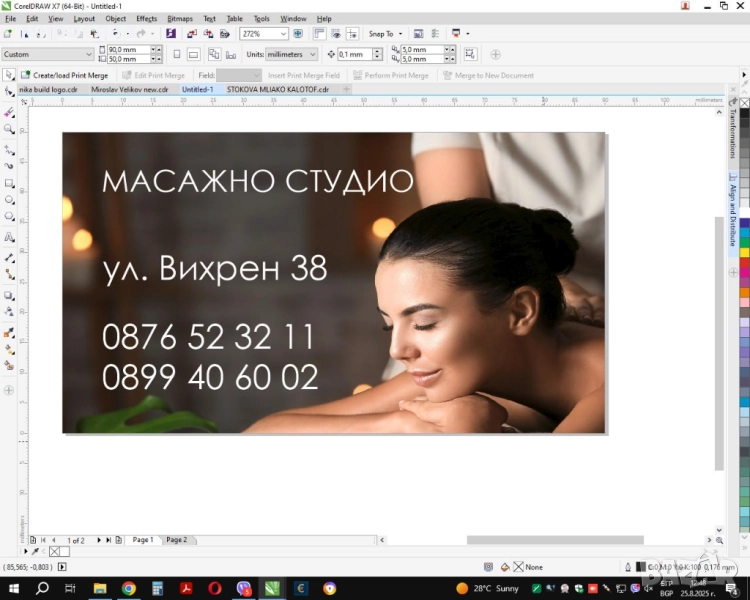Toggle Show guidelines

pos(352,33)
